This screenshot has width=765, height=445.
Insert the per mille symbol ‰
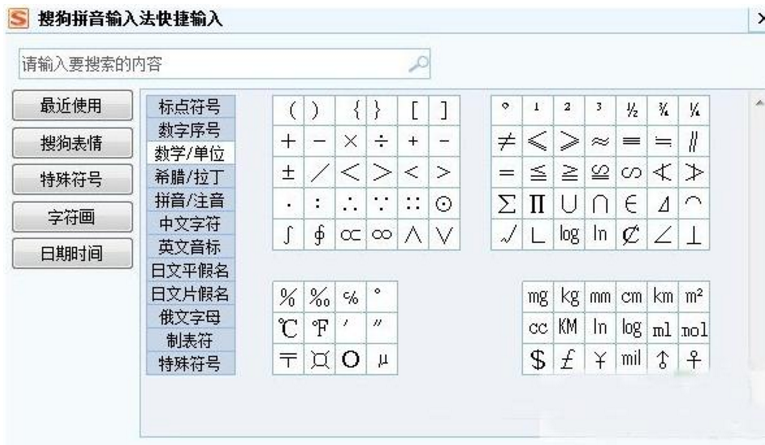click(x=320, y=297)
